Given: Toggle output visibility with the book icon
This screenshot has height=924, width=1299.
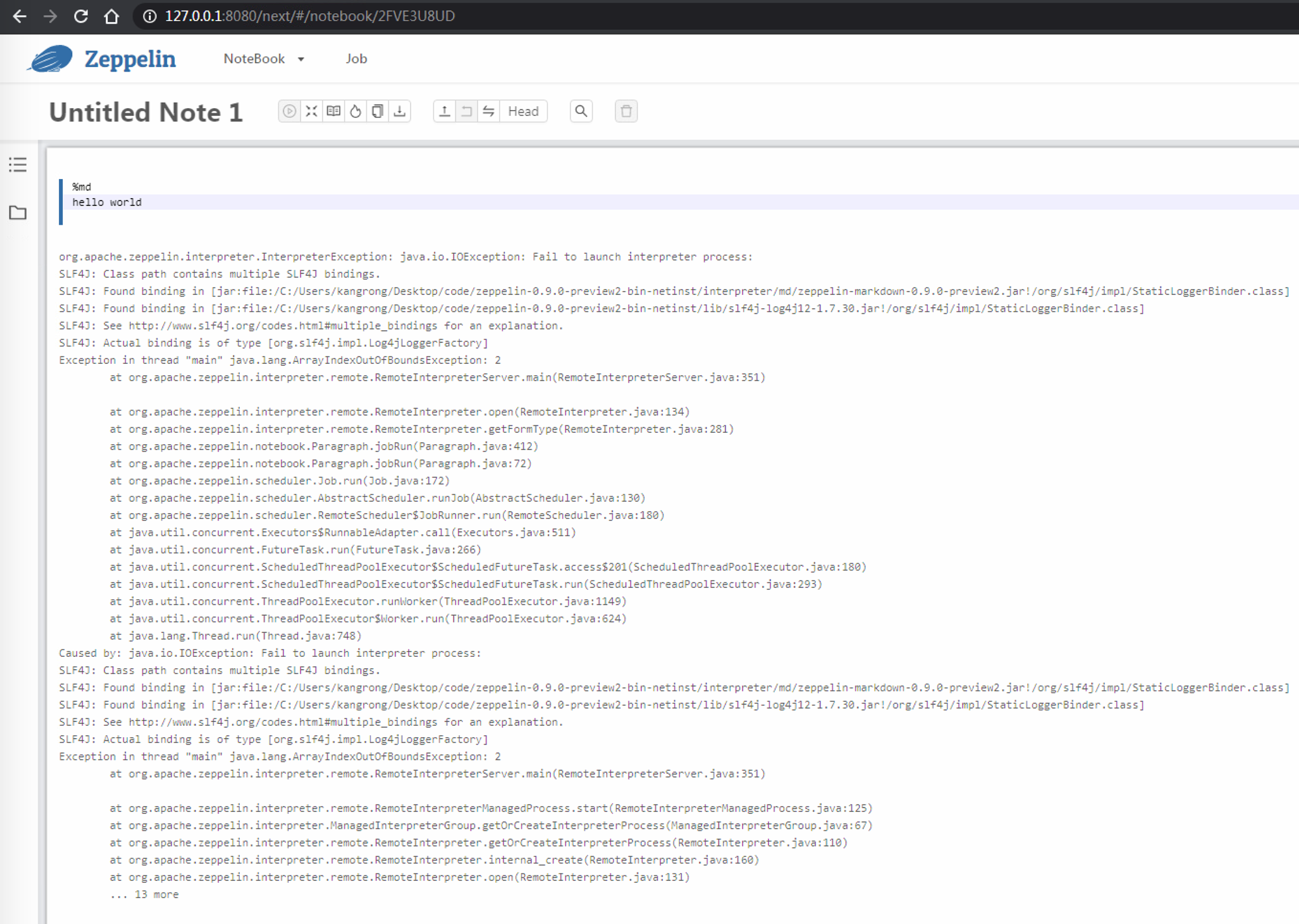Looking at the screenshot, I should [333, 111].
